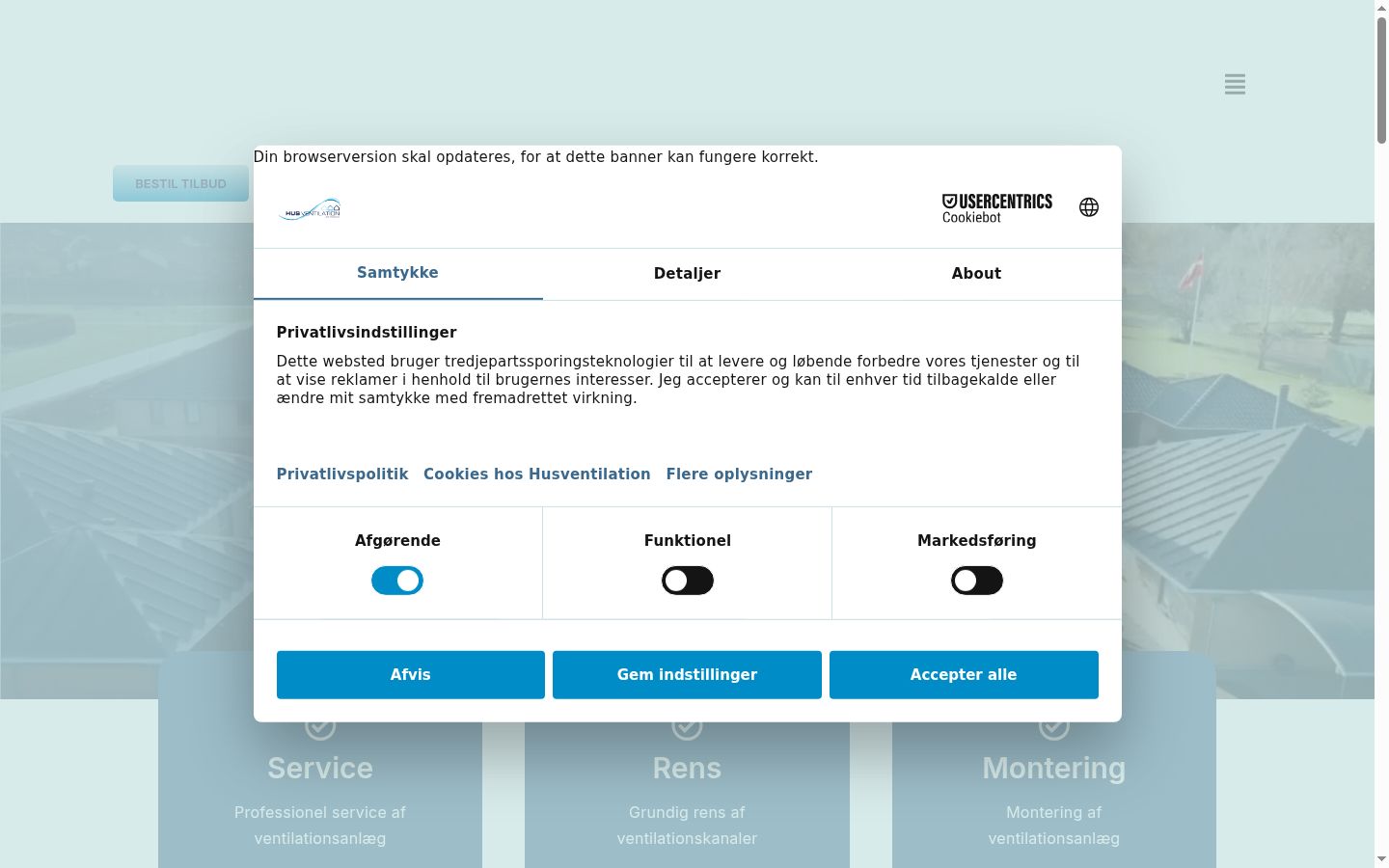
Task: Click the Privatlivsindstillinger heading
Action: pyautogui.click(x=367, y=333)
